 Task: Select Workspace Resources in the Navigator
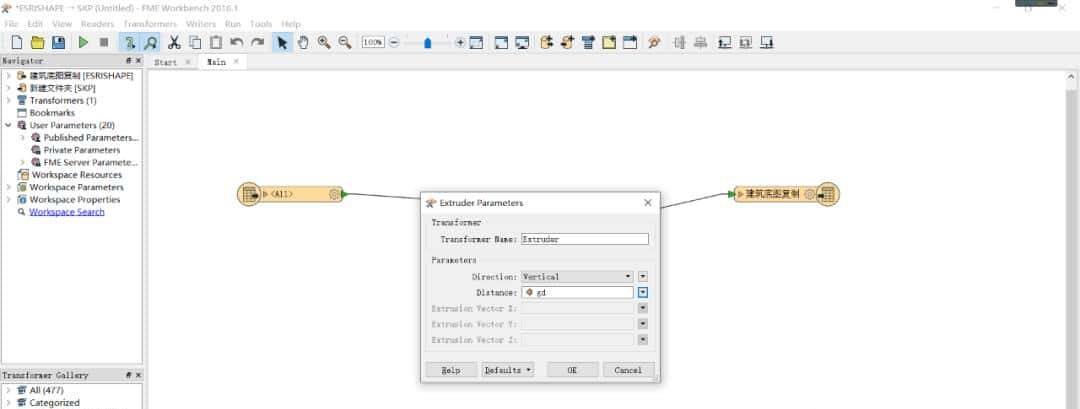[x=76, y=175]
